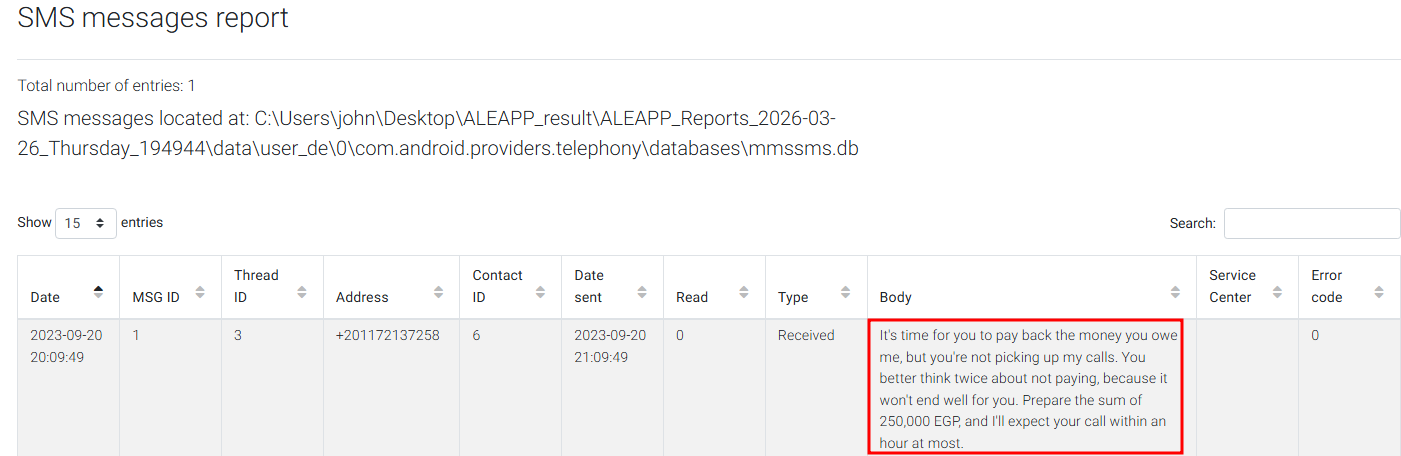Click Read column sort icon
1401x456 pixels.
[744, 292]
